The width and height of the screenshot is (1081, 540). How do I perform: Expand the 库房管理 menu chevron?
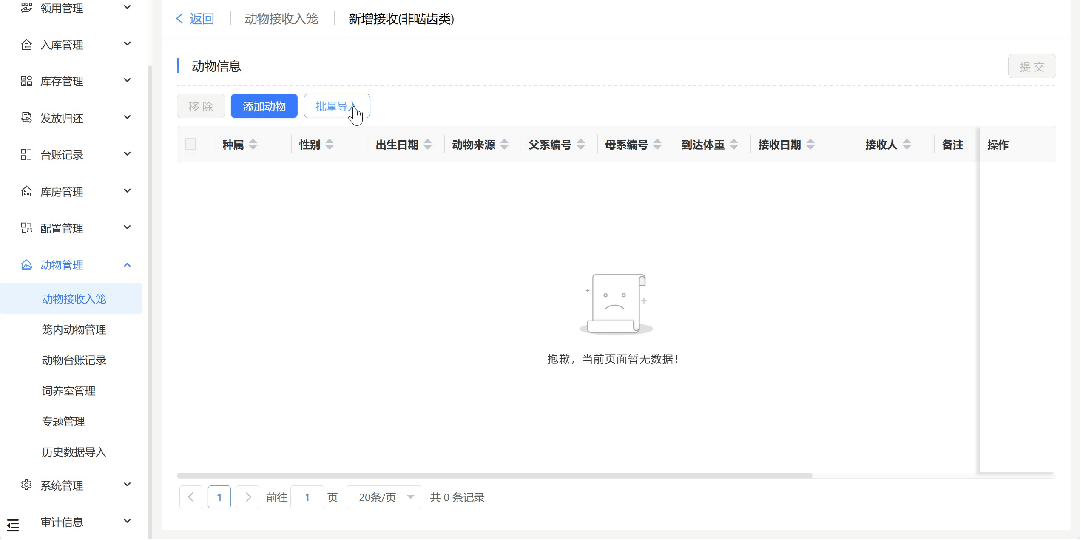[128, 190]
